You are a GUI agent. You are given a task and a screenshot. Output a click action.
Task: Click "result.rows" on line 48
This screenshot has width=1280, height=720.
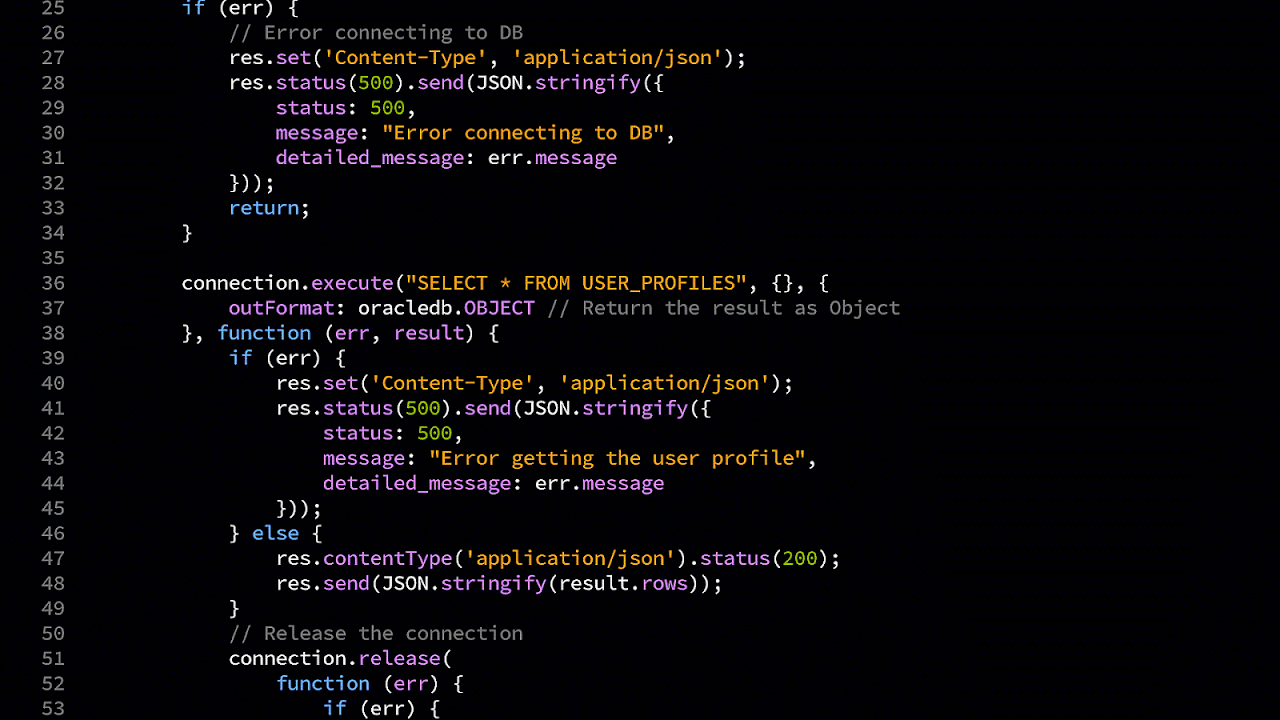[624, 583]
